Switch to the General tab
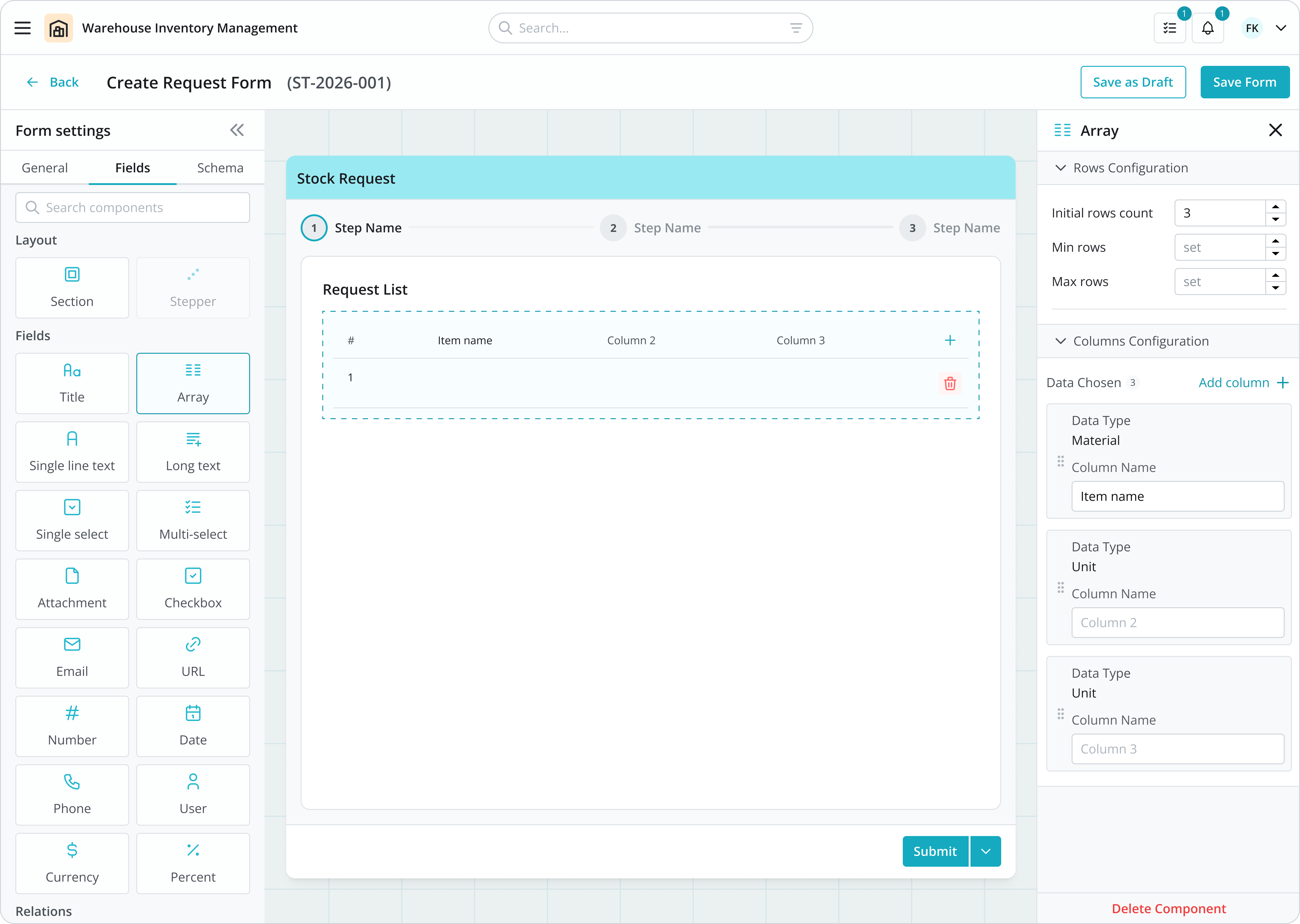This screenshot has width=1300, height=924. (x=44, y=168)
